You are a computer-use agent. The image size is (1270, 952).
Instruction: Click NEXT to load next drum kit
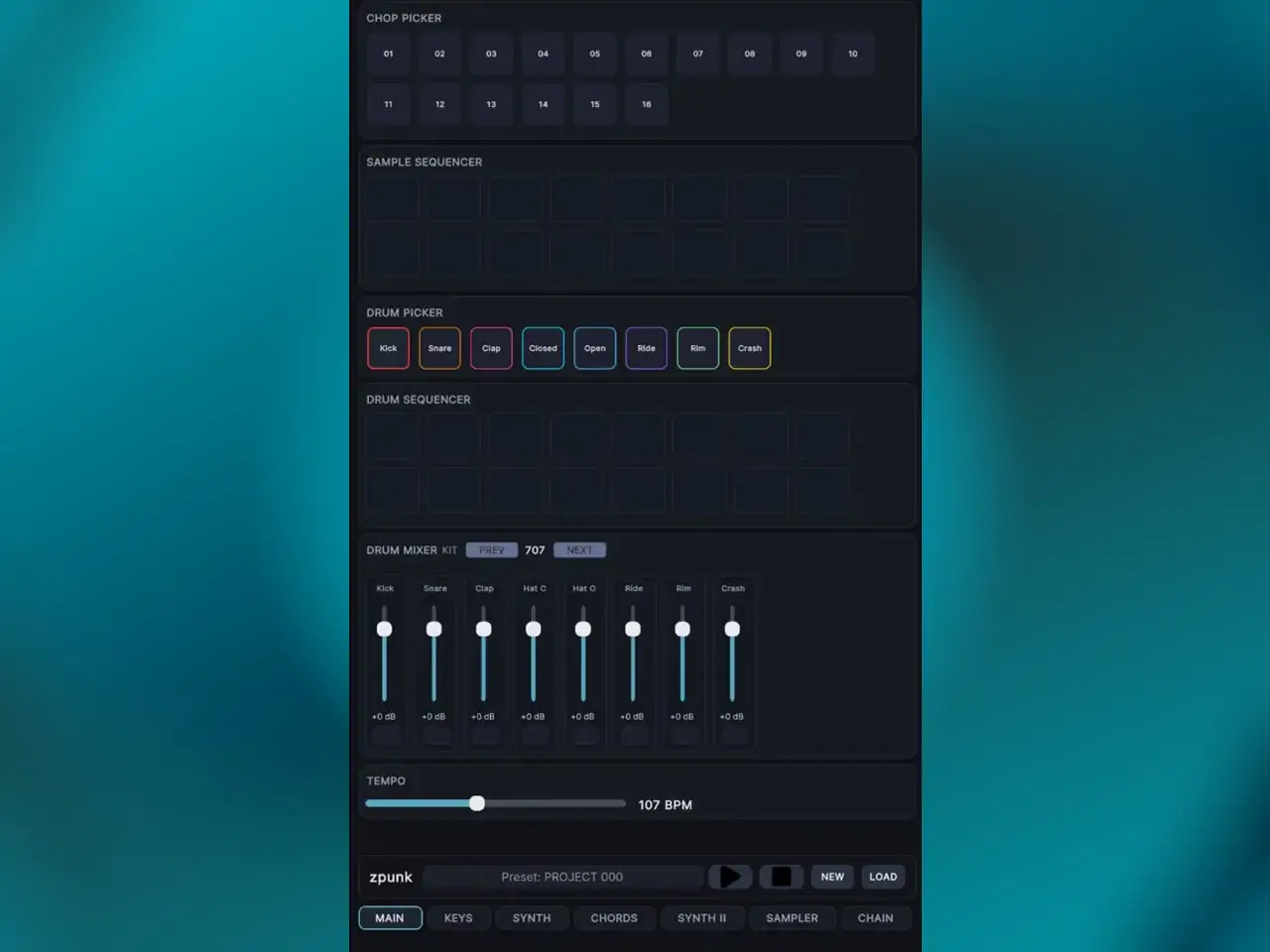(579, 550)
